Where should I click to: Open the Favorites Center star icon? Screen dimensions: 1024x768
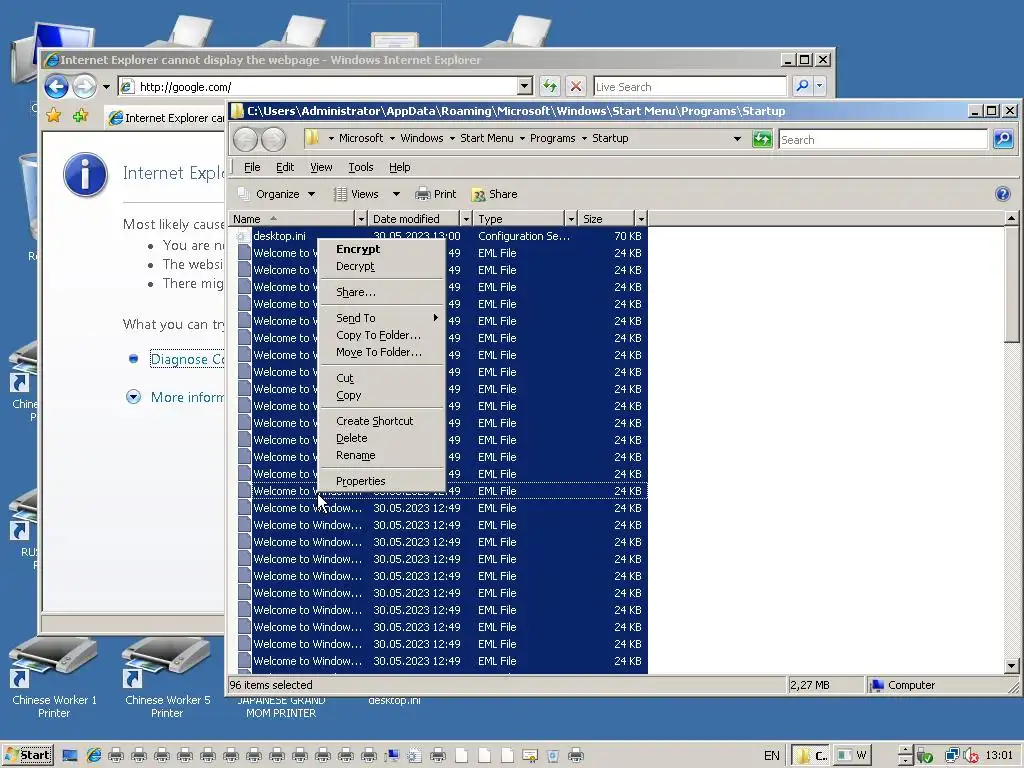(54, 116)
